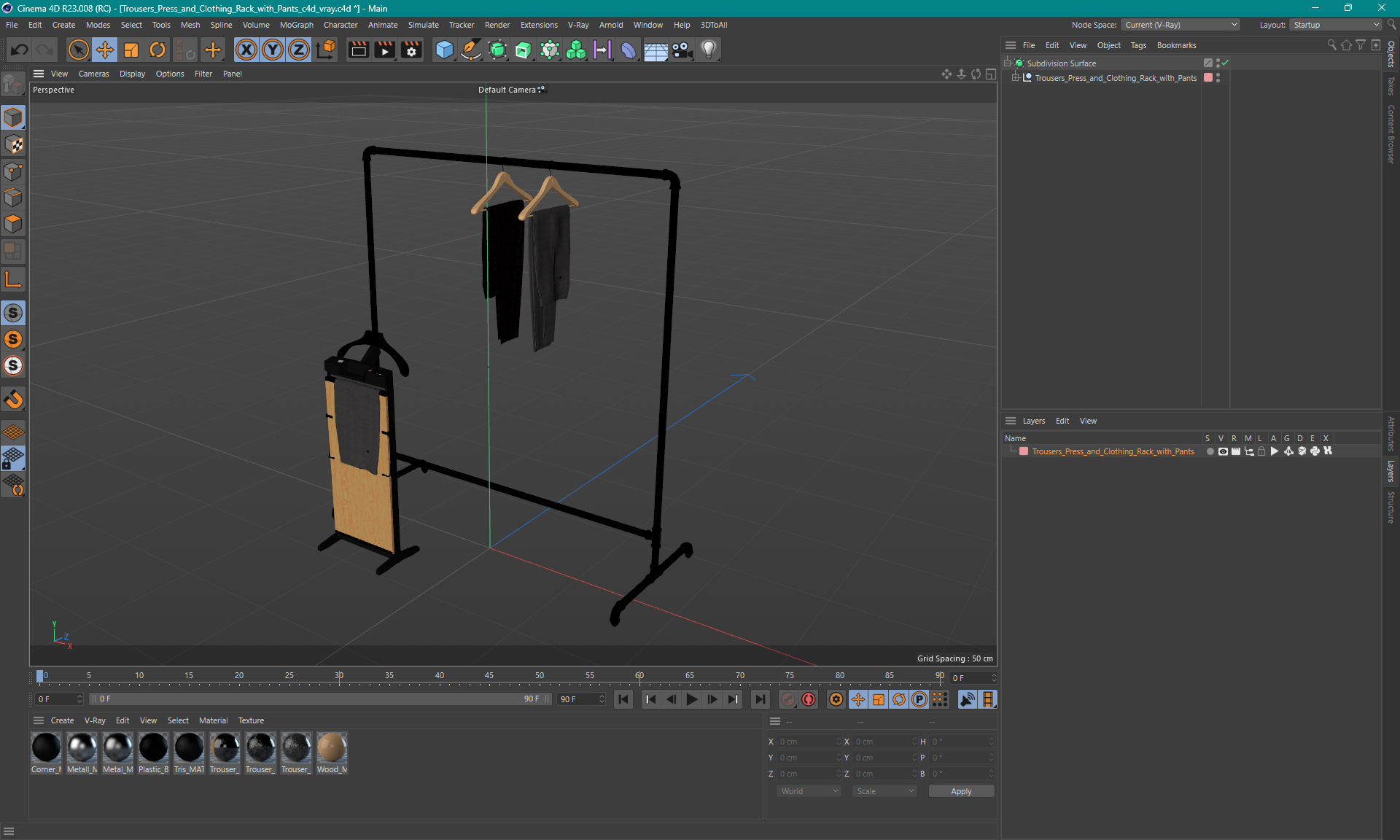Click the Snap magnet-style orange icon
This screenshot has width=1400, height=840.
point(13,399)
